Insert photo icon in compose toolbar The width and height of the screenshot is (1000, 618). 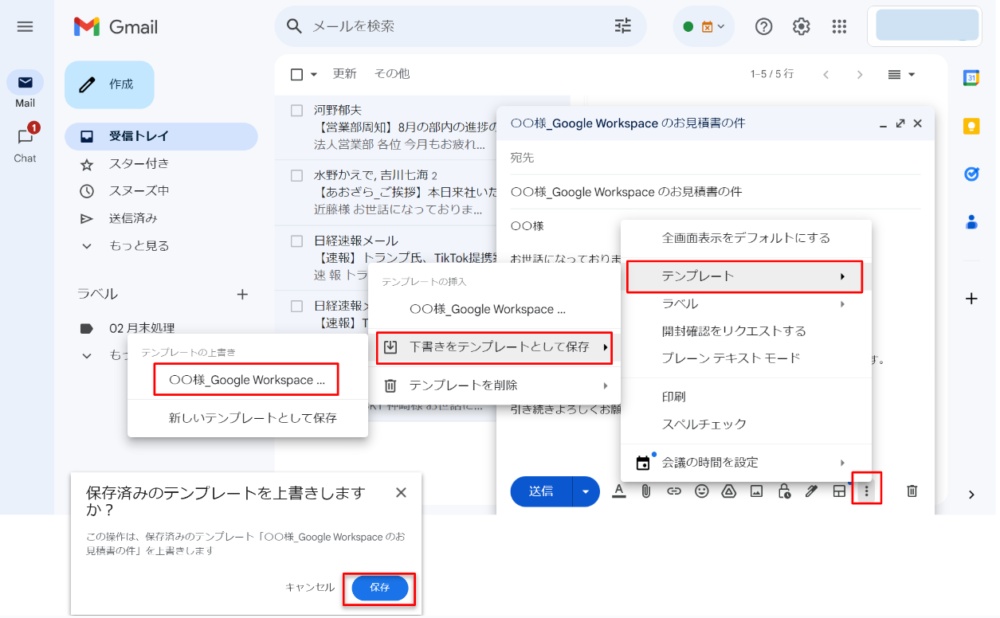(x=756, y=491)
